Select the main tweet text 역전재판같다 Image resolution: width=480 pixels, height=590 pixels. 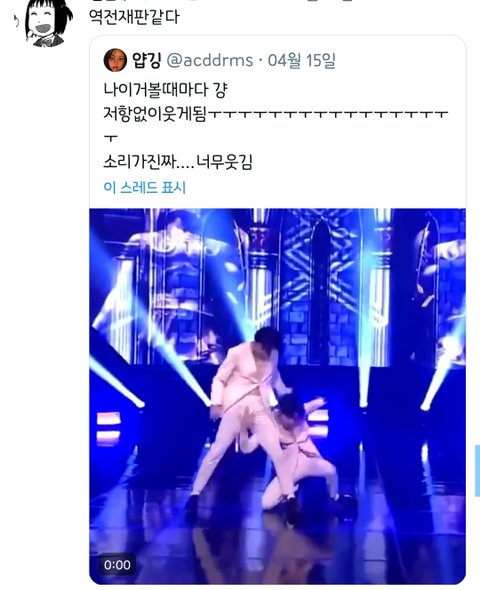click(134, 17)
